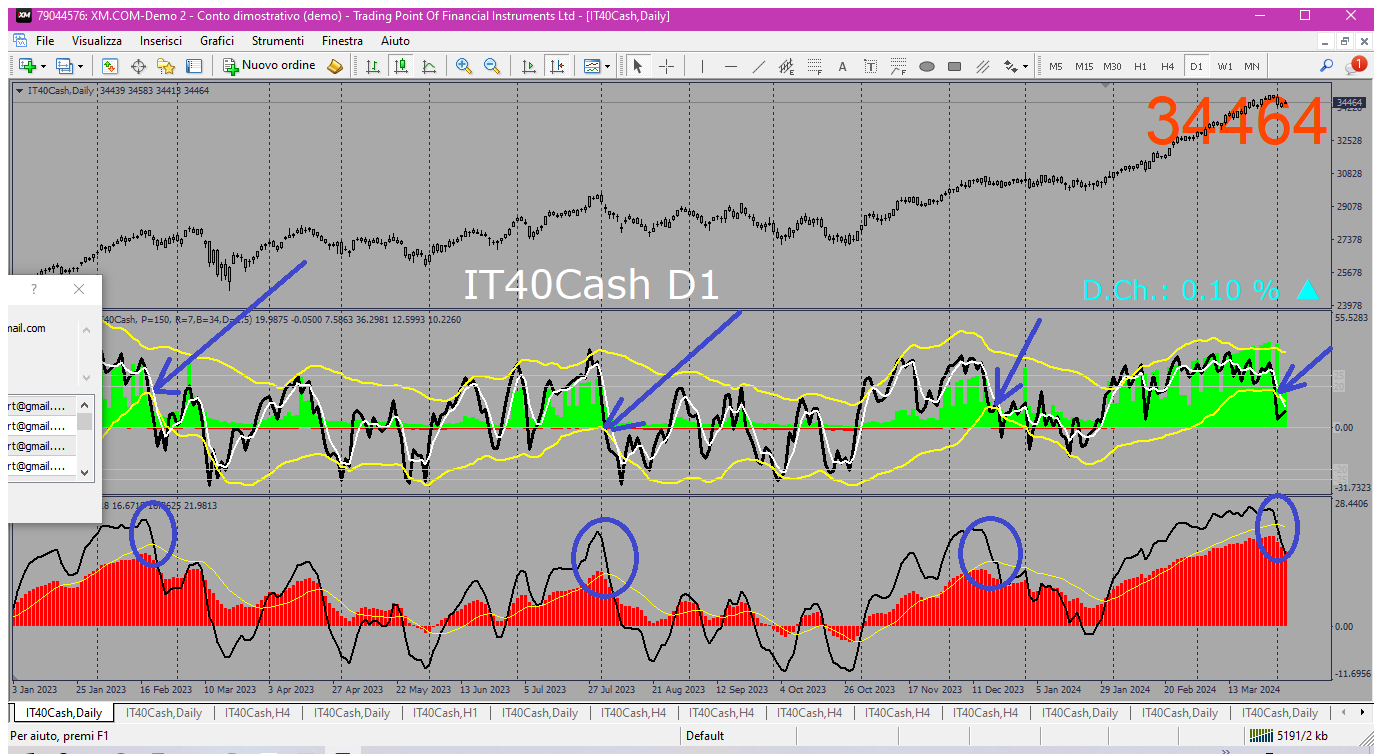Switch to MN timeframe

[1252, 66]
